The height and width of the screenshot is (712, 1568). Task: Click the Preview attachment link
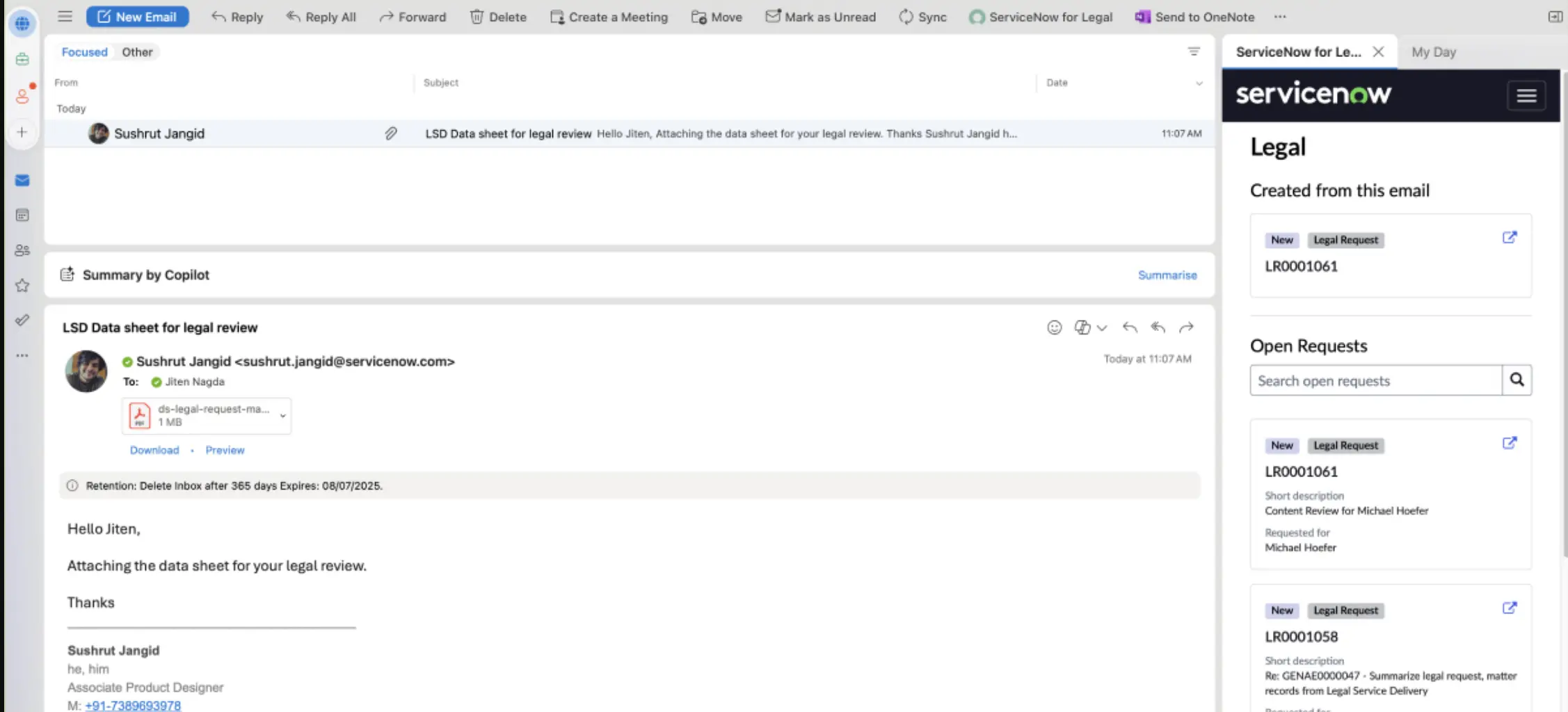225,451
